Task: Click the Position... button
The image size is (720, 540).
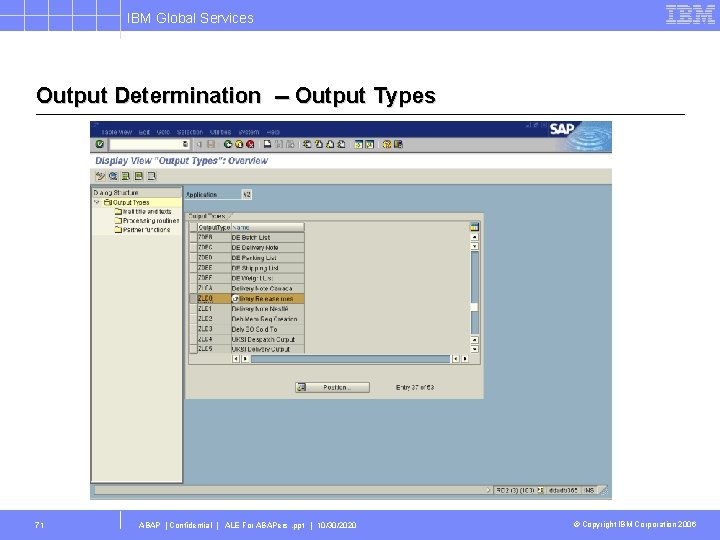Action: [332, 388]
